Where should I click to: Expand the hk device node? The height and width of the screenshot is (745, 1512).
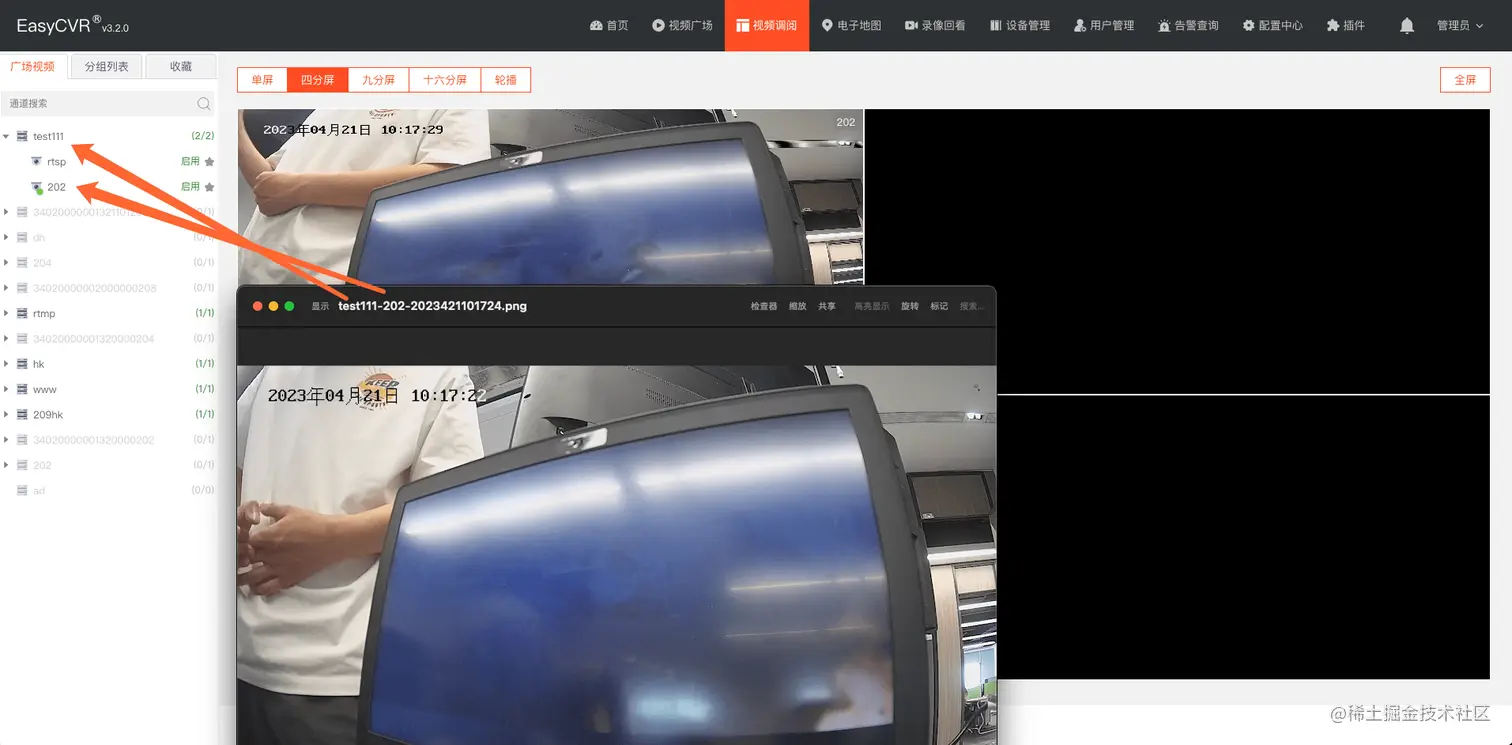click(6, 364)
